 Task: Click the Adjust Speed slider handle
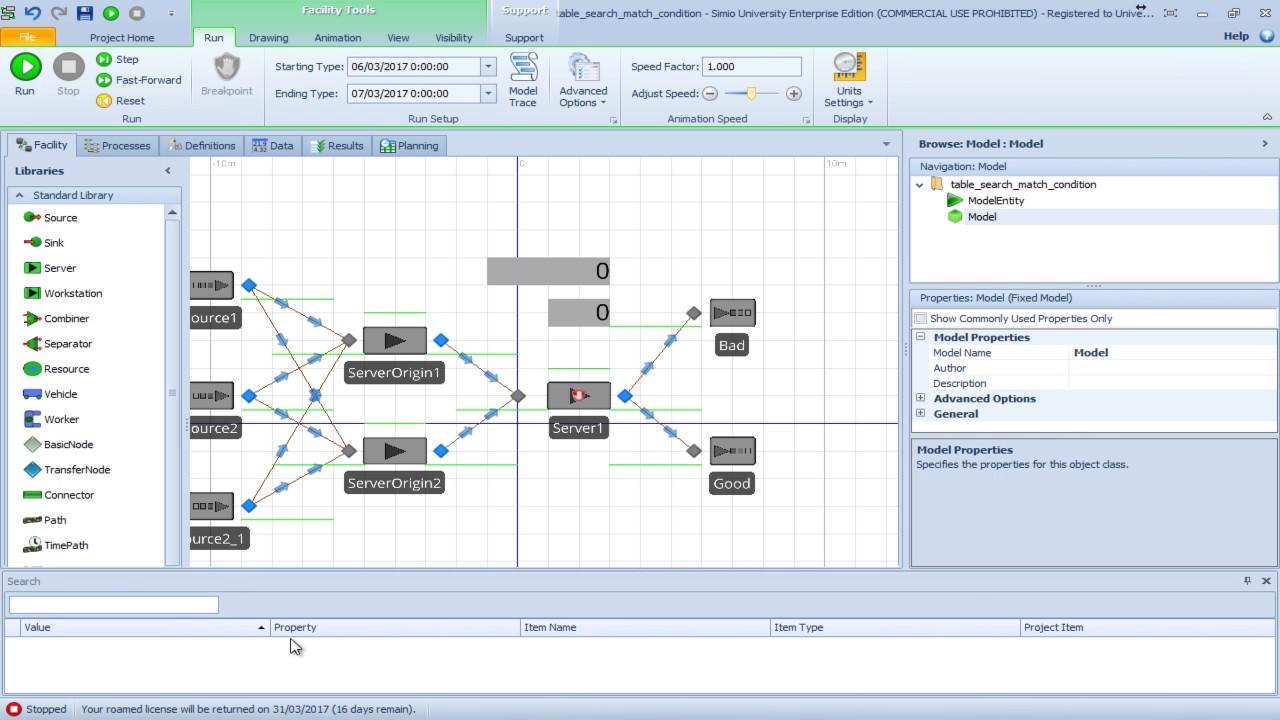click(751, 94)
